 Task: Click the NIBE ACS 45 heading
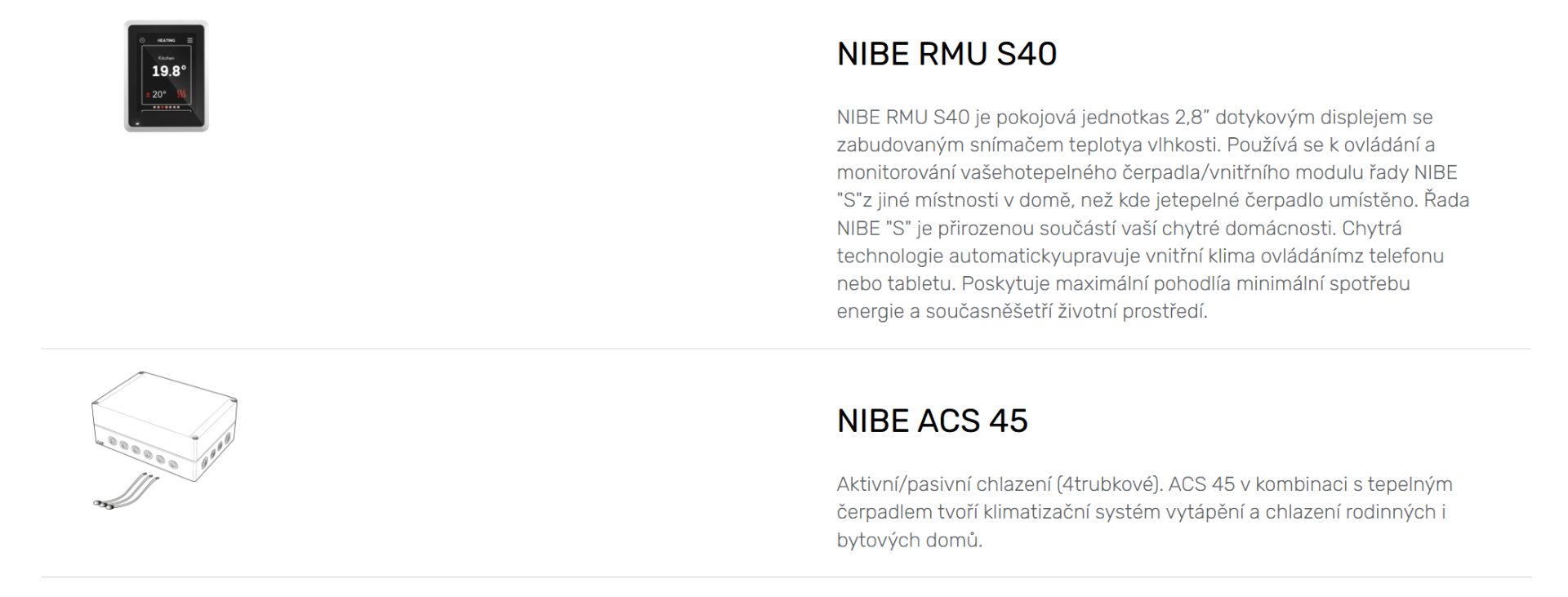coord(932,421)
